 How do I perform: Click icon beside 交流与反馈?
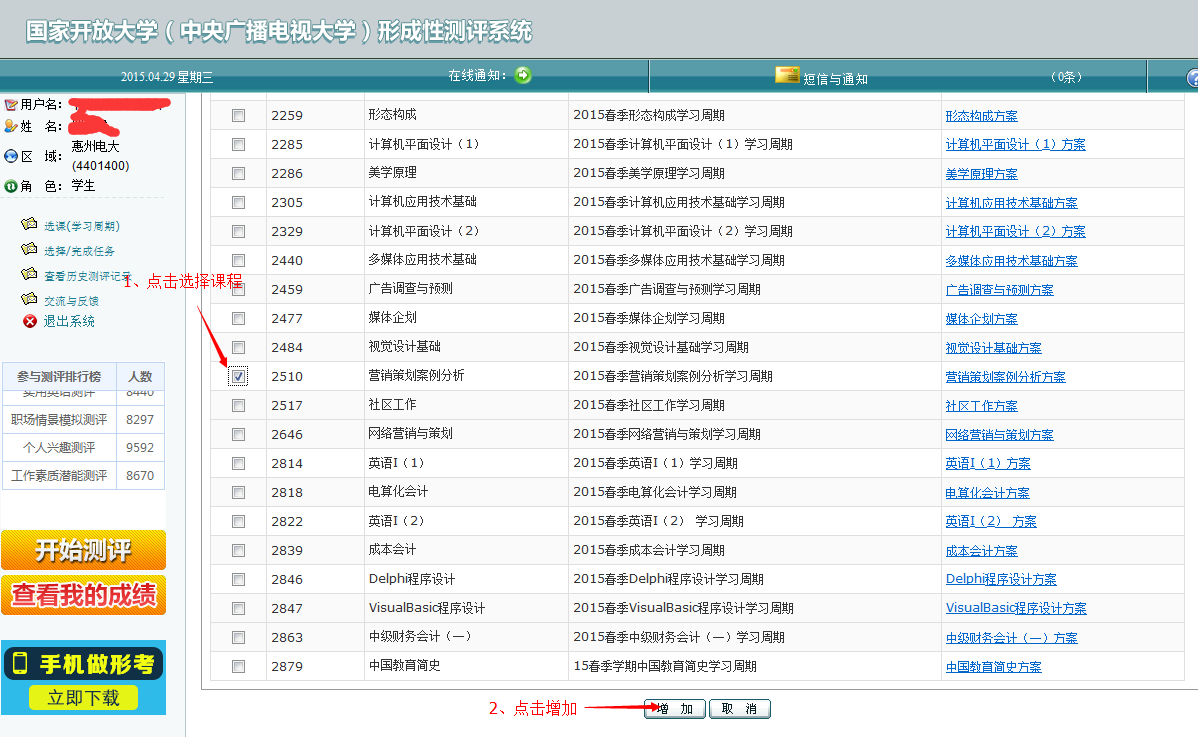pyautogui.click(x=29, y=300)
